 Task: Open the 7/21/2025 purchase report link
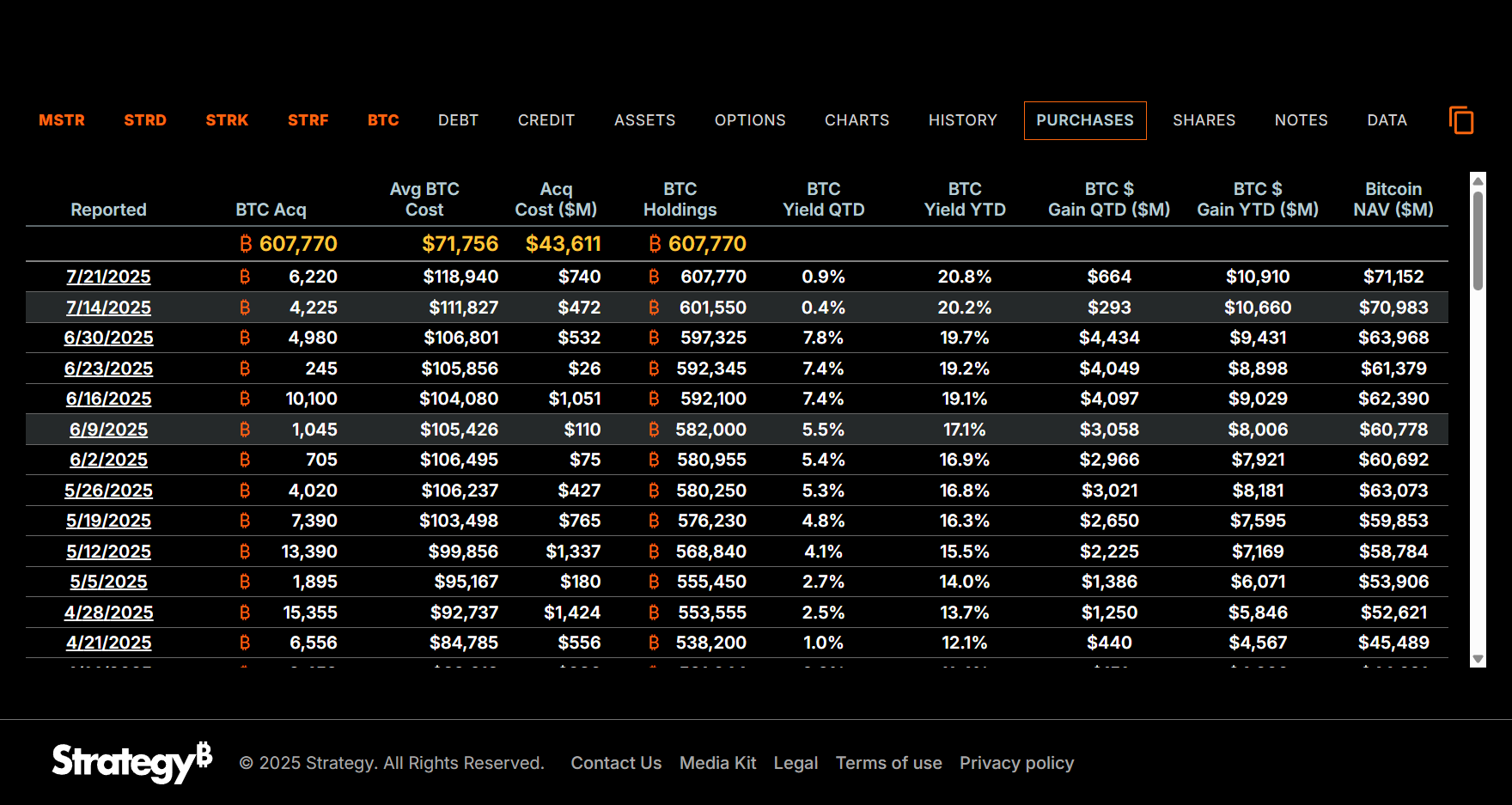coord(108,277)
